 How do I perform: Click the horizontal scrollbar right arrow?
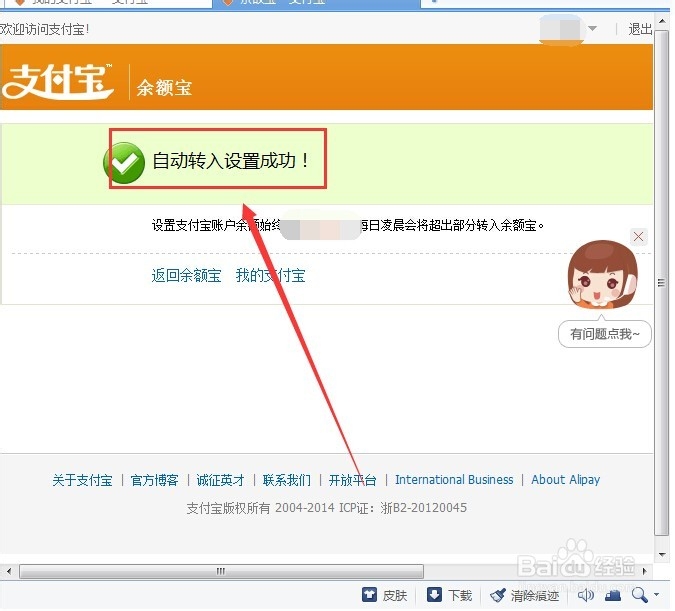pos(644,571)
